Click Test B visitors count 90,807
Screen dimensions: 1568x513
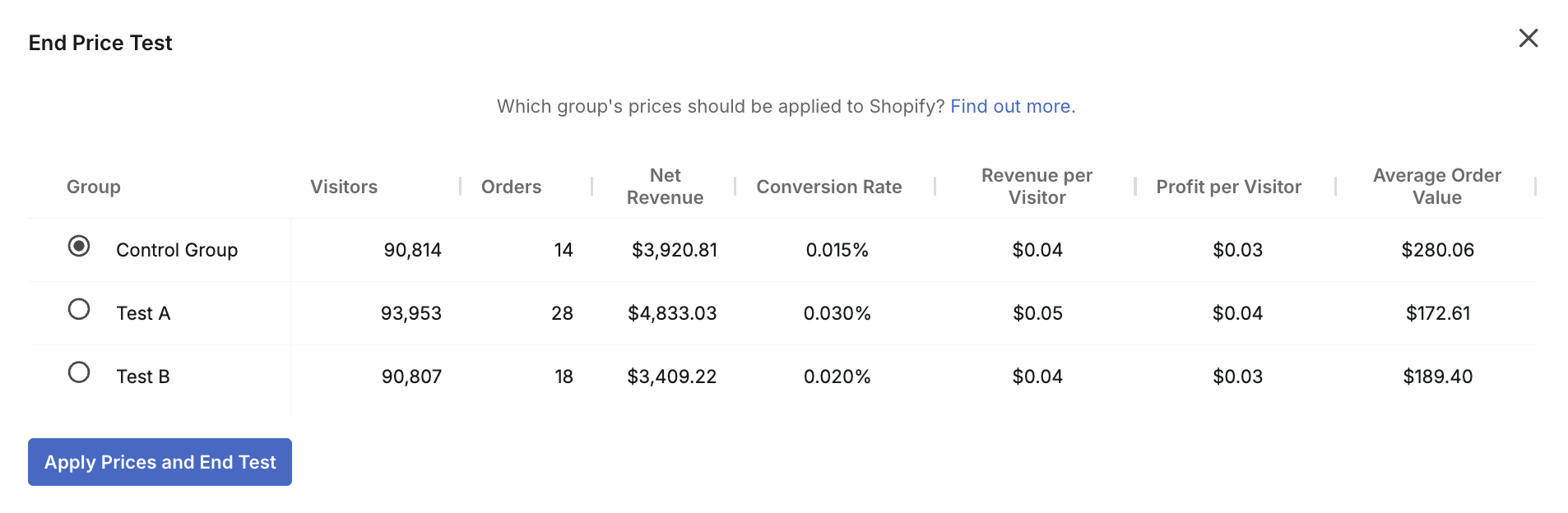(x=411, y=377)
